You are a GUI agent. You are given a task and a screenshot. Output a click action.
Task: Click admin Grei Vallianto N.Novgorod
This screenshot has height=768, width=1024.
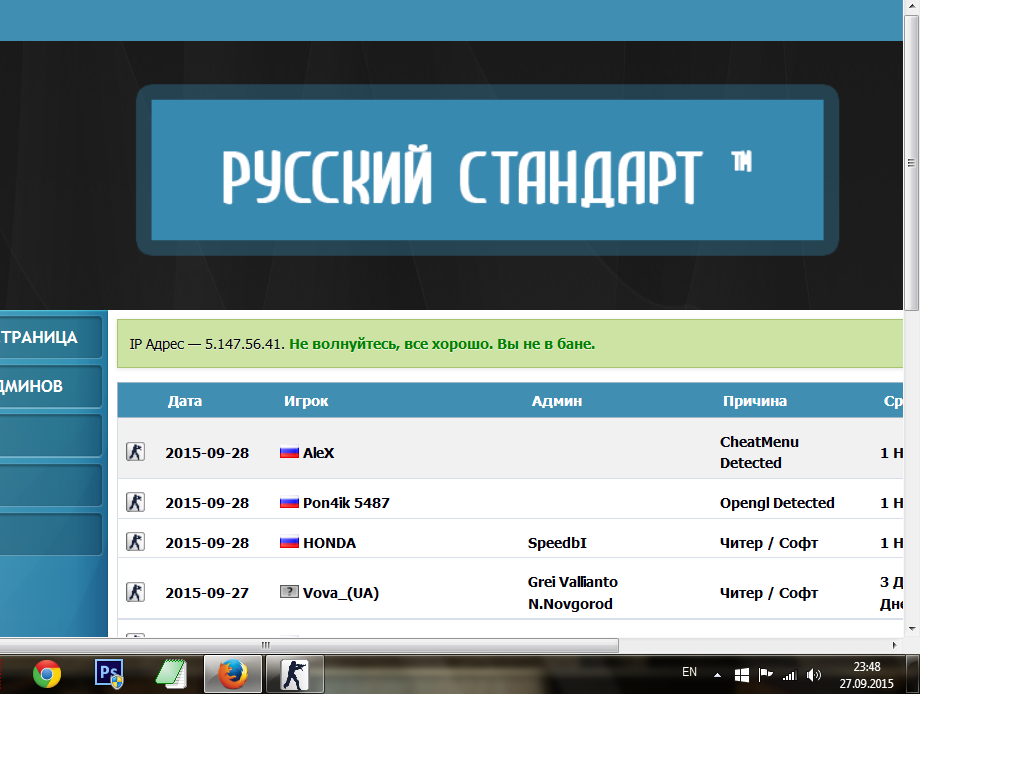click(572, 592)
